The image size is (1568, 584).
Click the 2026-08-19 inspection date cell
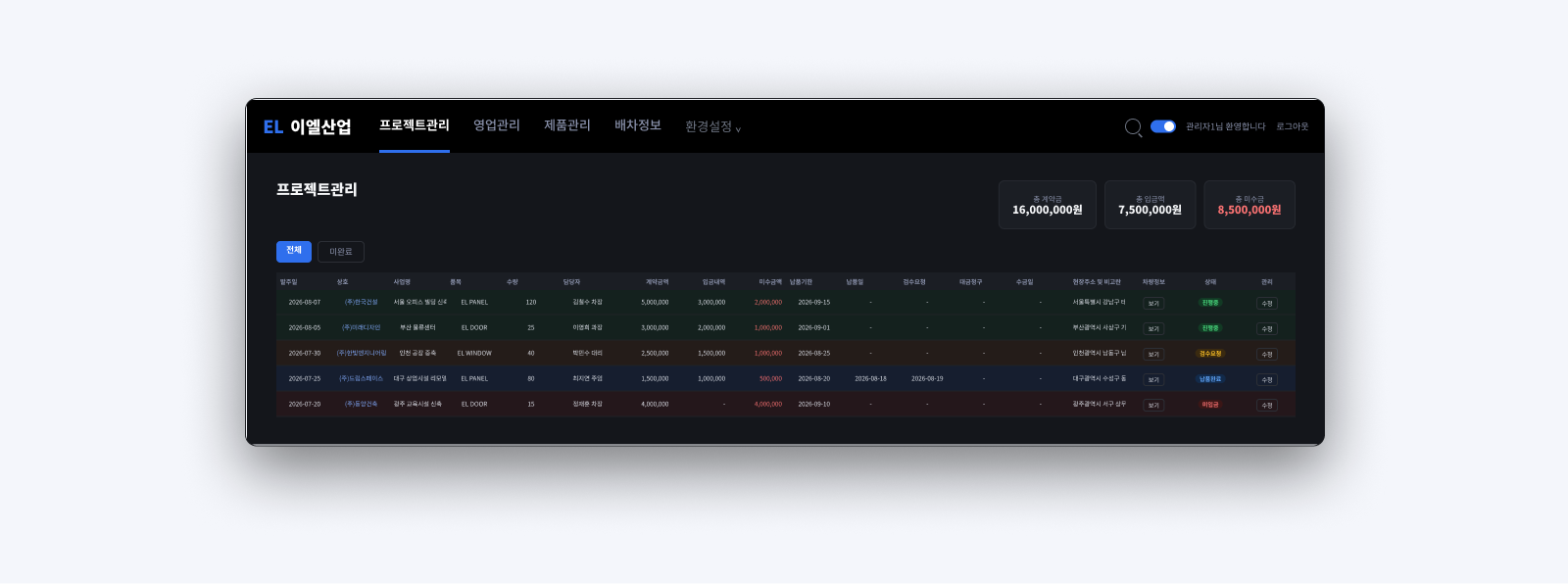click(927, 379)
